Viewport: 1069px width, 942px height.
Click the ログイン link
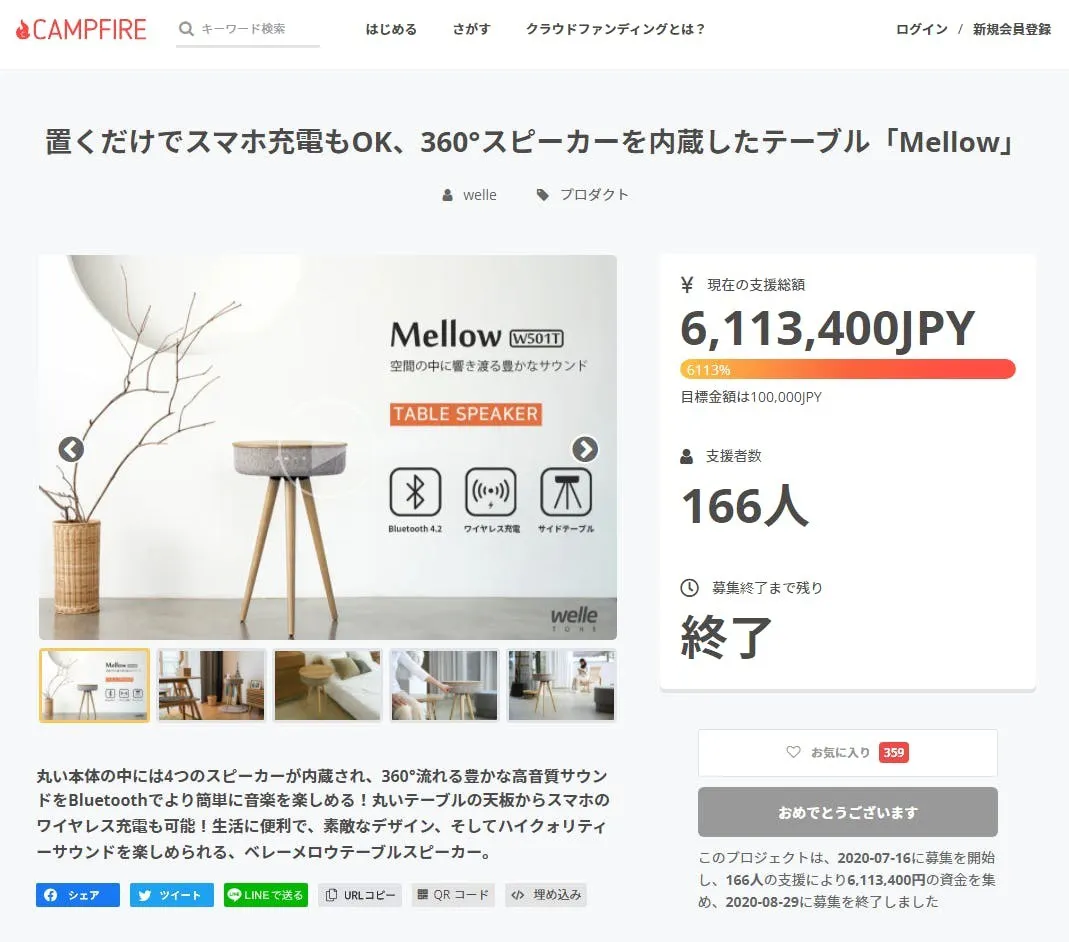[x=922, y=29]
